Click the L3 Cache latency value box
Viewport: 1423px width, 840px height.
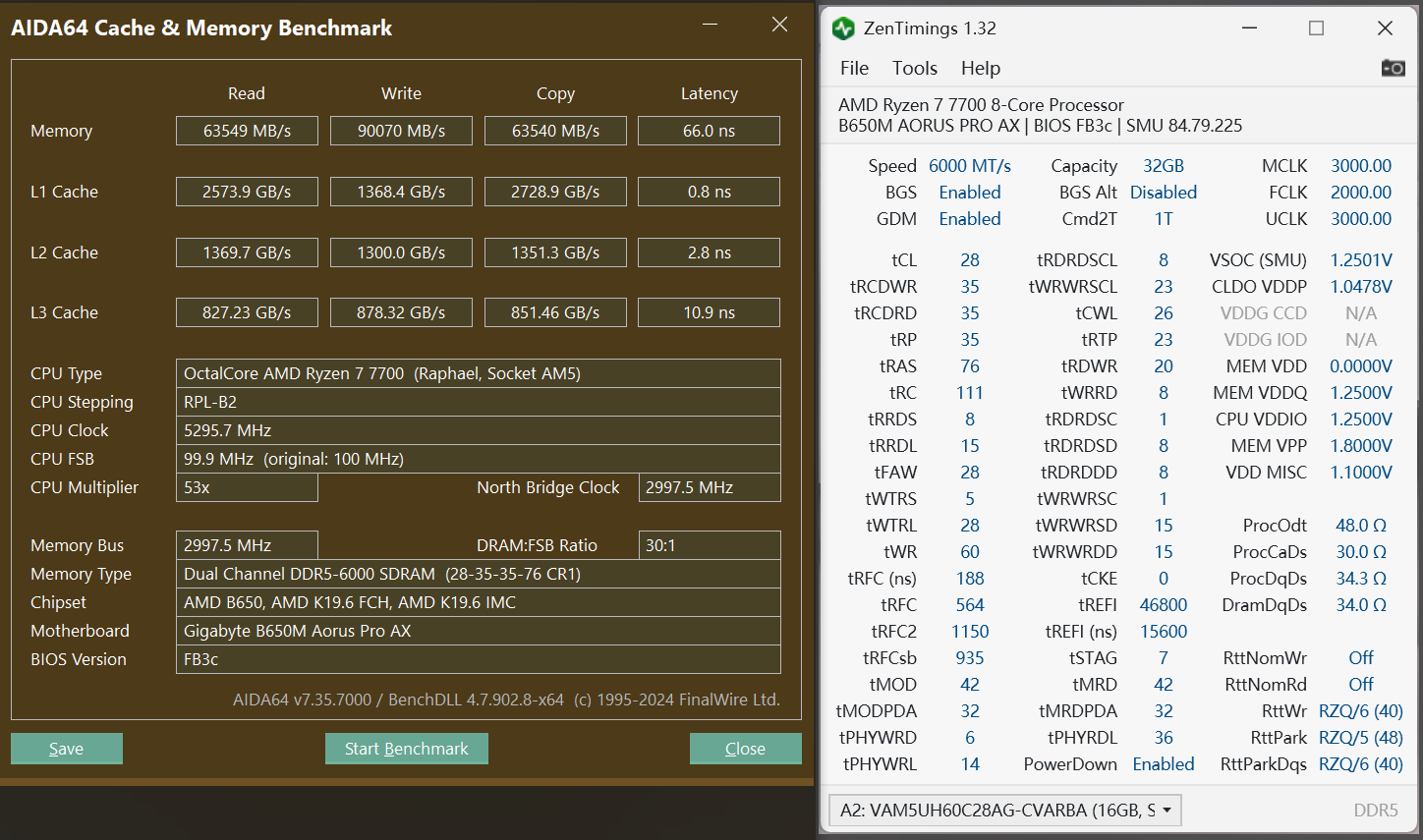(x=709, y=312)
